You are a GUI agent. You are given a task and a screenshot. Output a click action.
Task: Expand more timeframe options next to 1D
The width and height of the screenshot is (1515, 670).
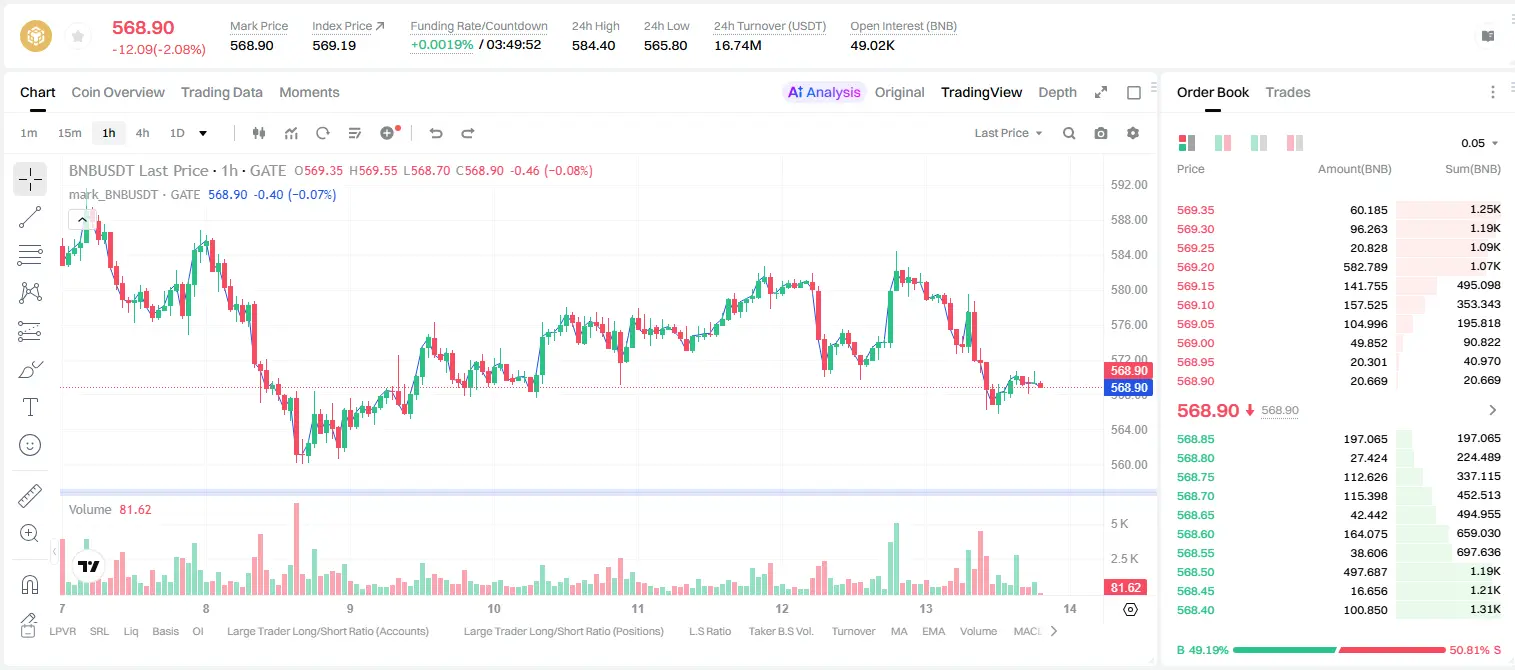click(x=204, y=133)
